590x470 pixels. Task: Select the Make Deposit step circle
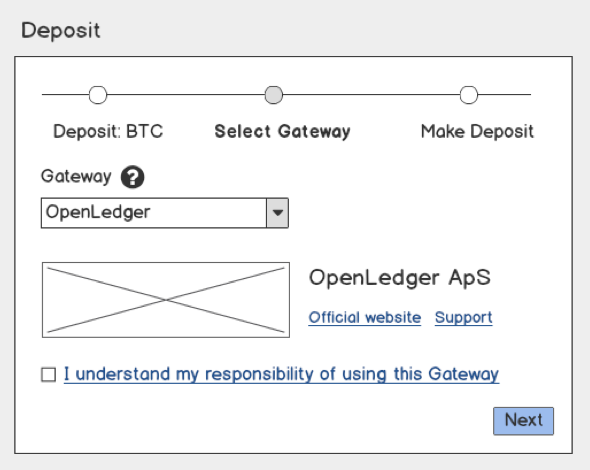(469, 95)
